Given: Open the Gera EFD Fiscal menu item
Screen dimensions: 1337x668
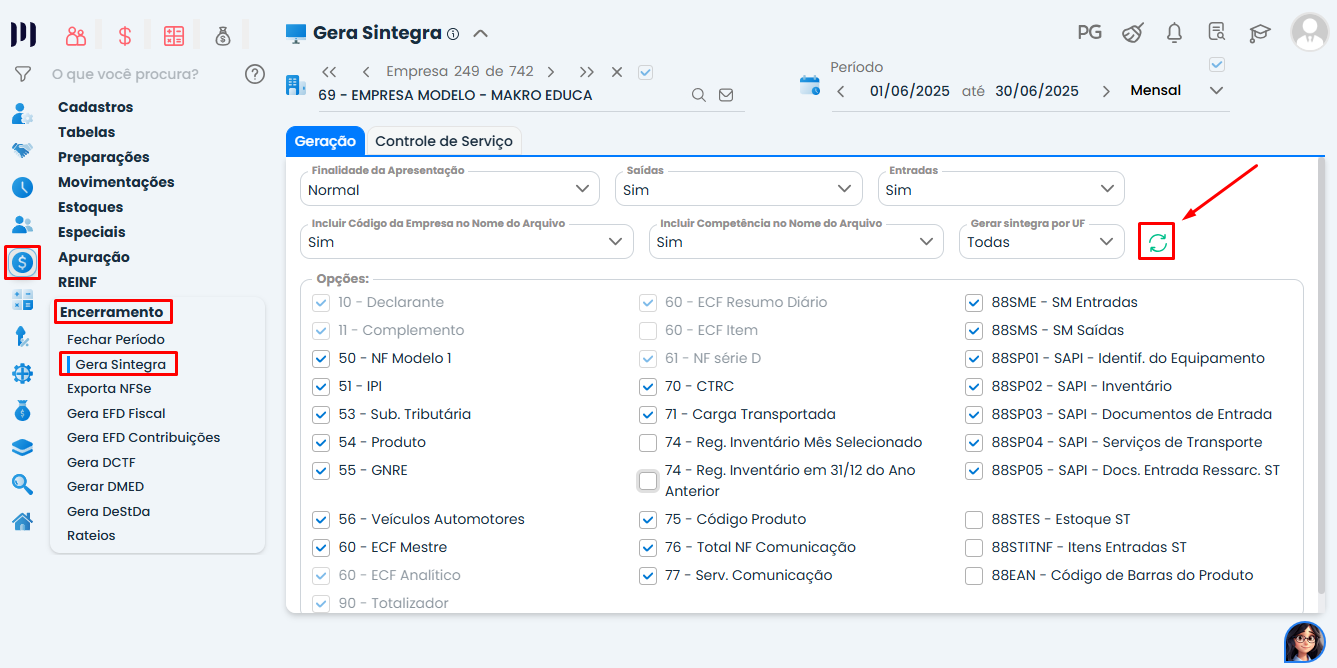Looking at the screenshot, I should coord(116,413).
